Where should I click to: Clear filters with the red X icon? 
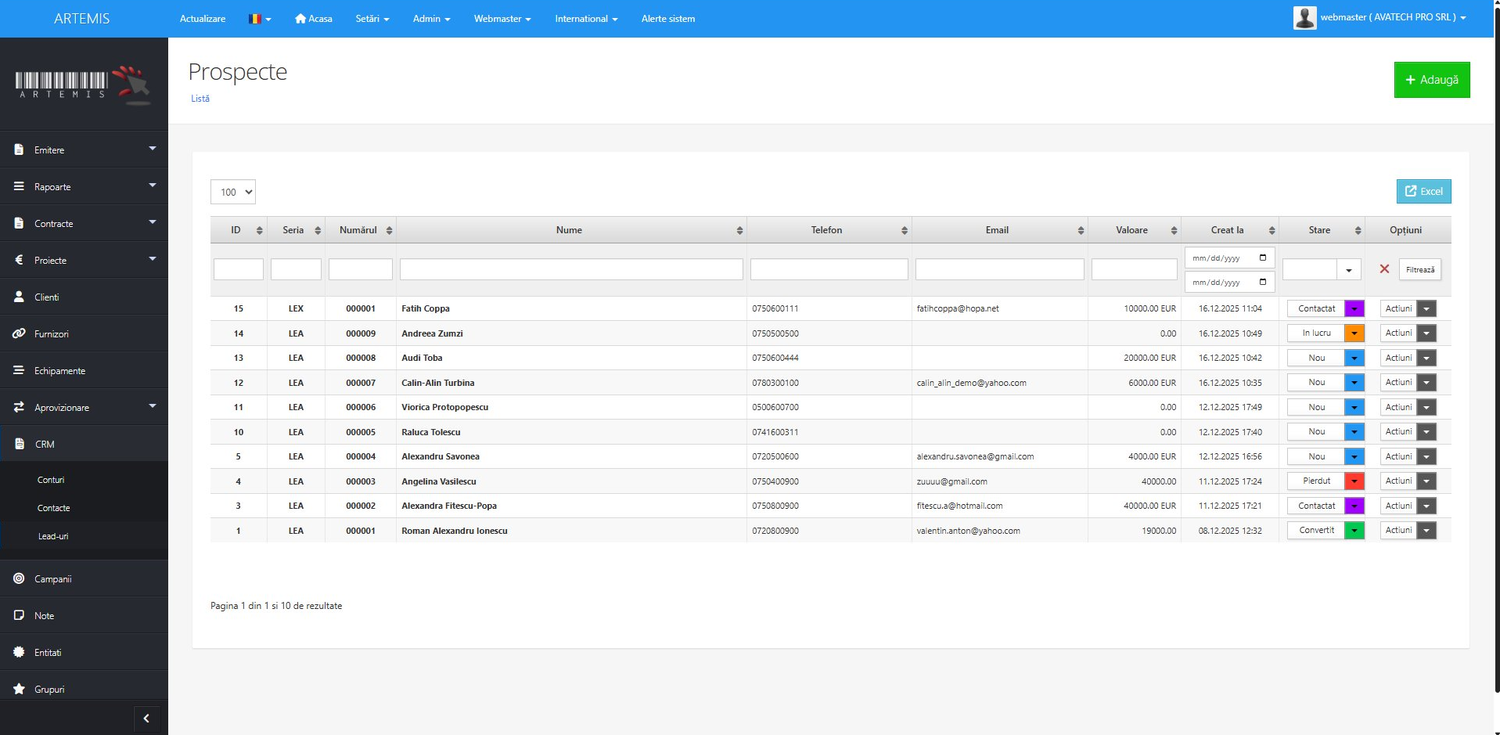coord(1384,269)
